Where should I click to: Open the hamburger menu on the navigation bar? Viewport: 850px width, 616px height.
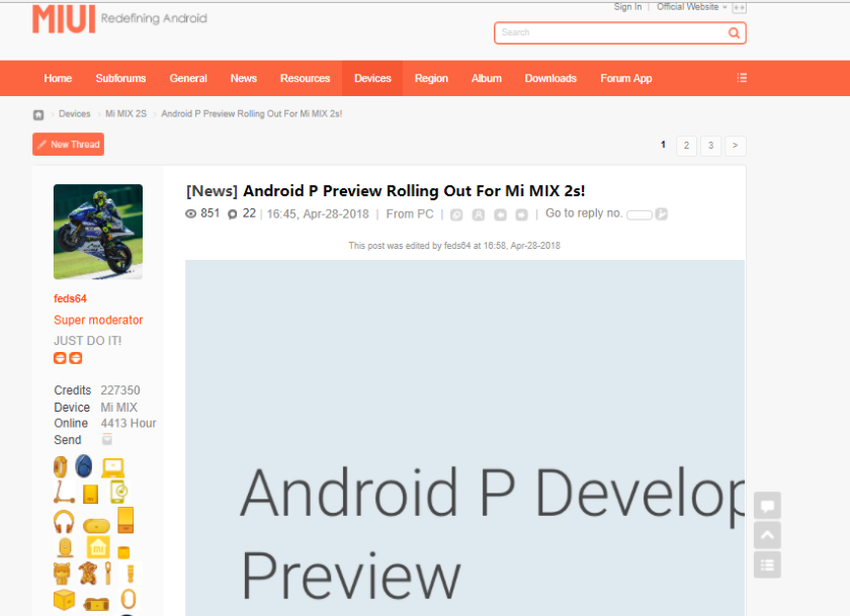coord(741,77)
